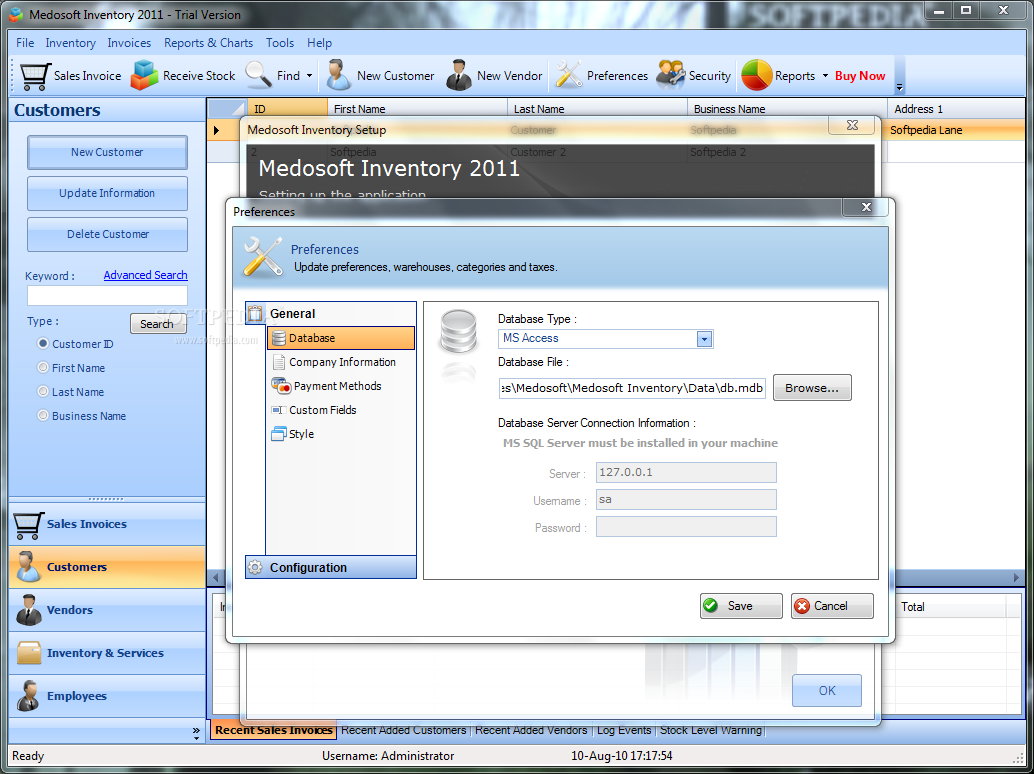Image resolution: width=1034 pixels, height=774 pixels.
Task: Open the Invoices menu
Action: click(129, 43)
